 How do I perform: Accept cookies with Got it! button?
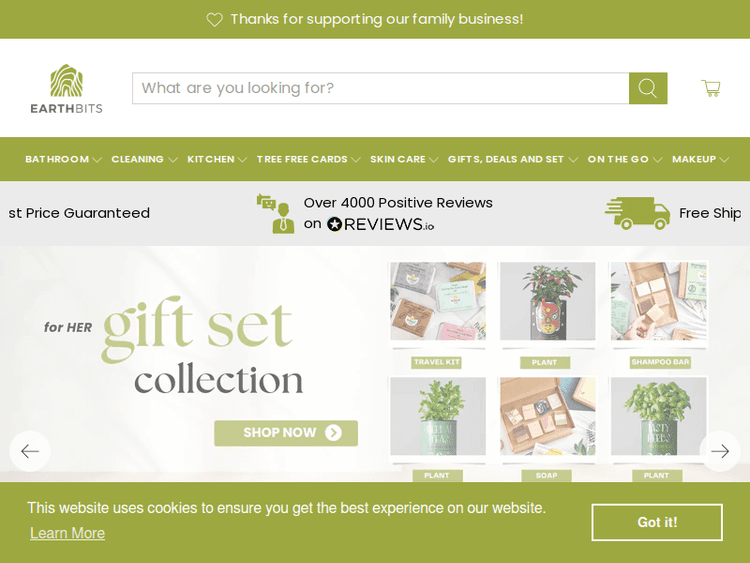point(657,522)
